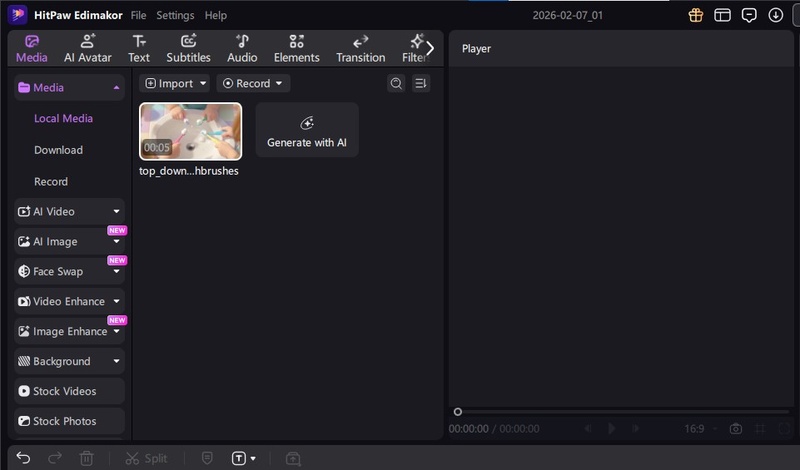This screenshot has width=800, height=470.
Task: Switch to the Transition tab
Action: pyautogui.click(x=360, y=48)
